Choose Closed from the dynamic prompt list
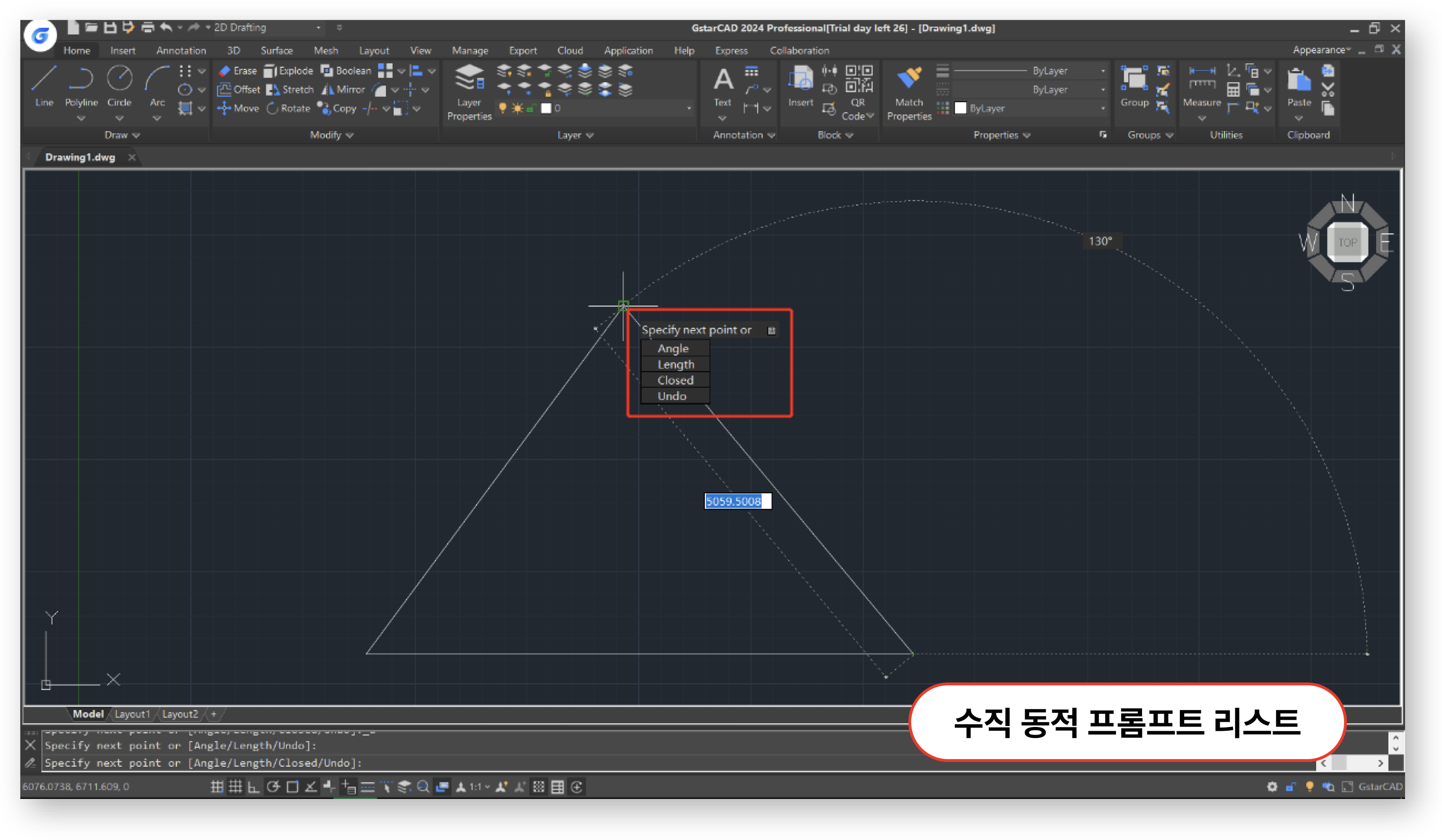 [675, 380]
